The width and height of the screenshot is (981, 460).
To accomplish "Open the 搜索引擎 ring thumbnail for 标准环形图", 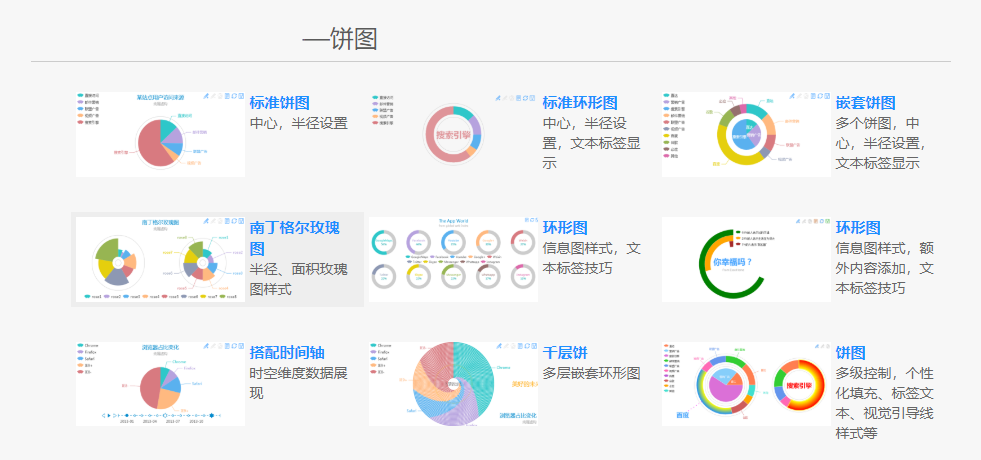I will click(453, 134).
